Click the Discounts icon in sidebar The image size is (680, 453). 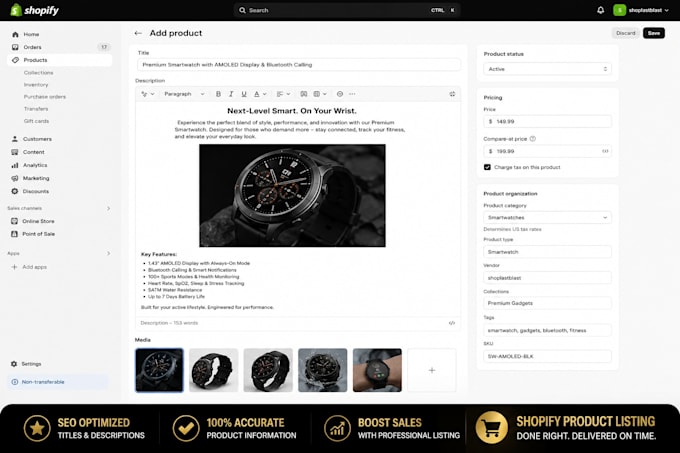(x=15, y=191)
